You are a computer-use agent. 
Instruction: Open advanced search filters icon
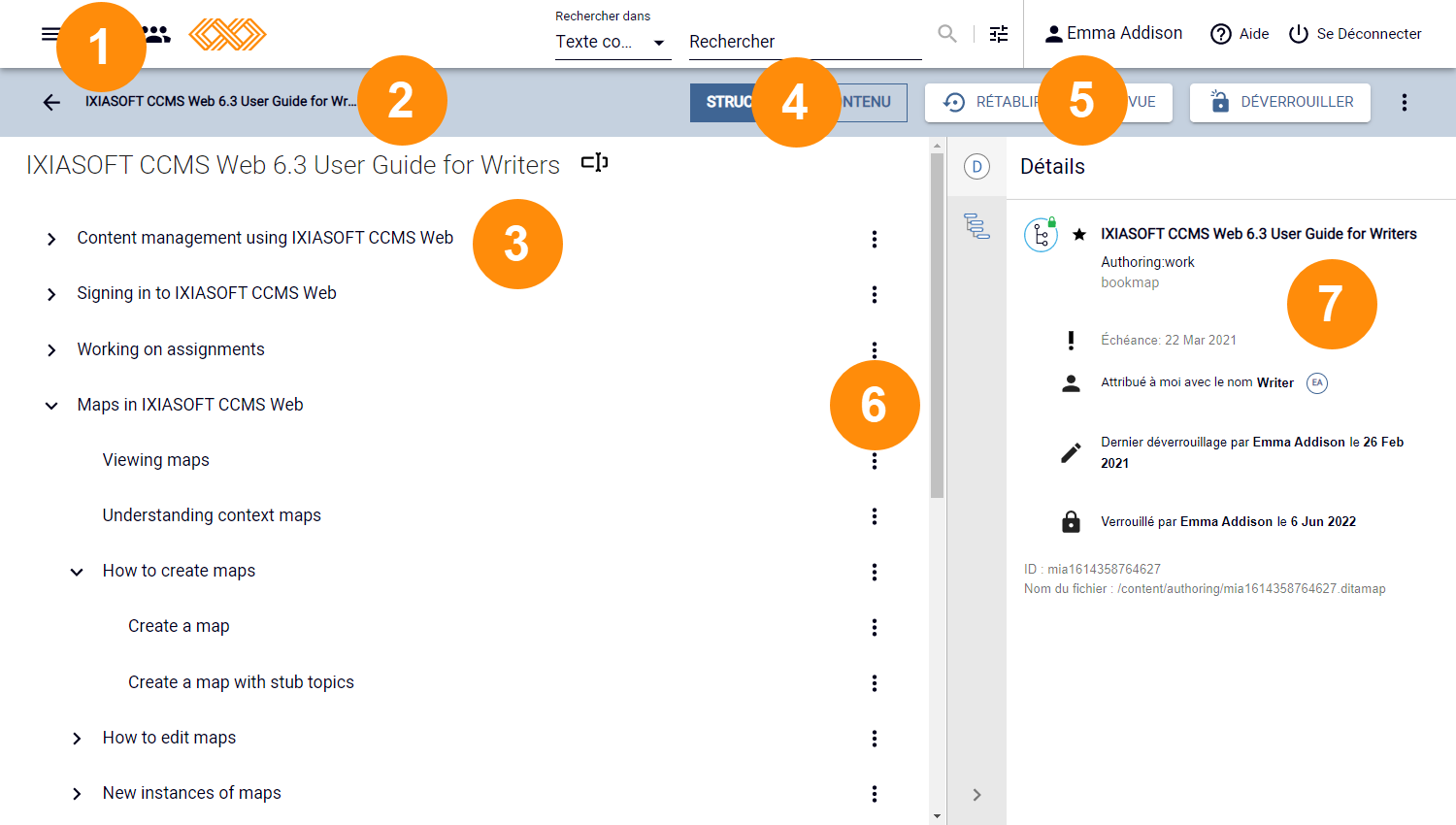(x=999, y=34)
